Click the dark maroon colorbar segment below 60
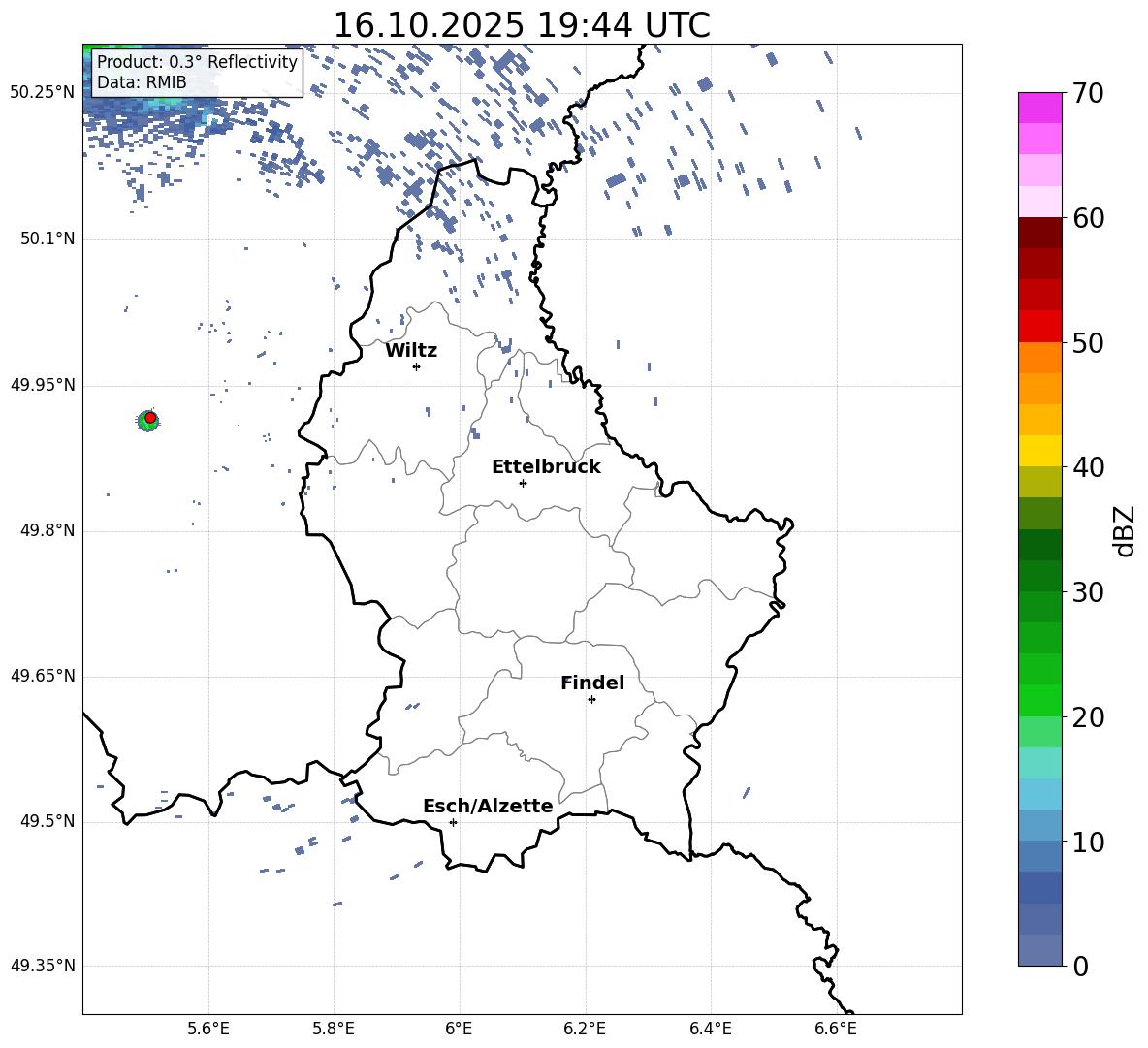The image size is (1148, 1048). [1039, 233]
